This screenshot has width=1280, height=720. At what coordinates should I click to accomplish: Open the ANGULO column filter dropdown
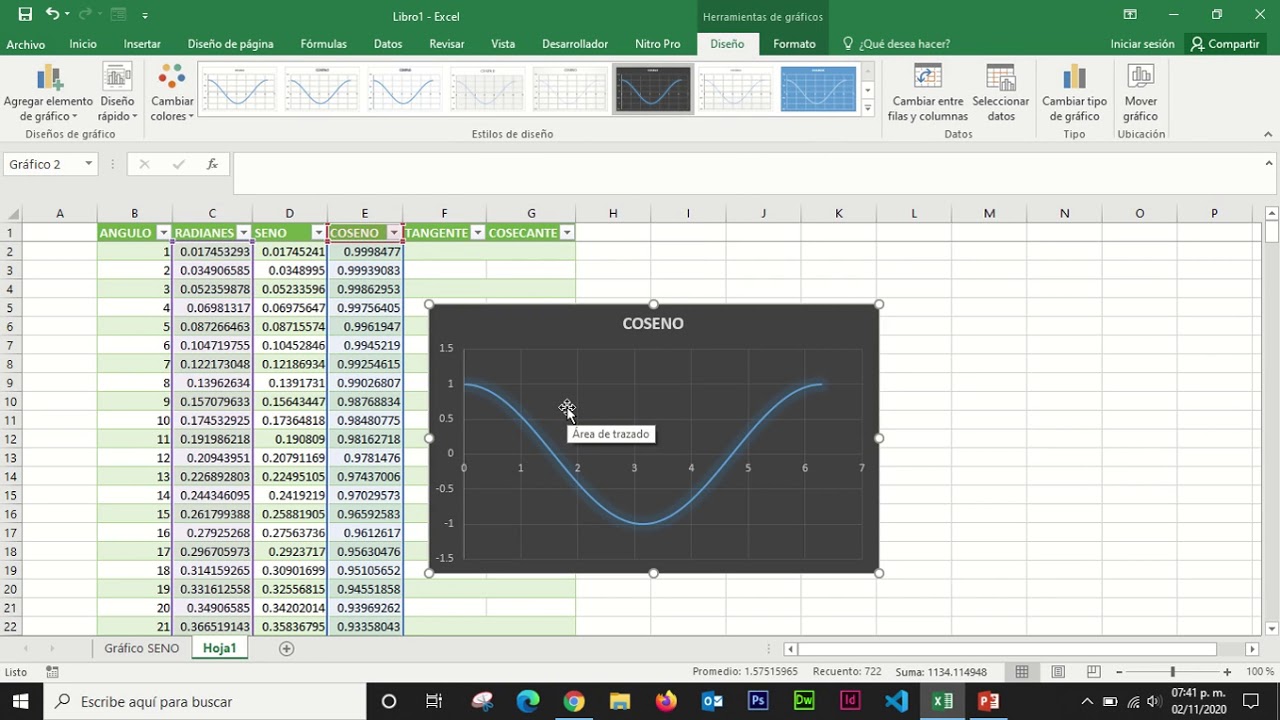click(x=163, y=233)
